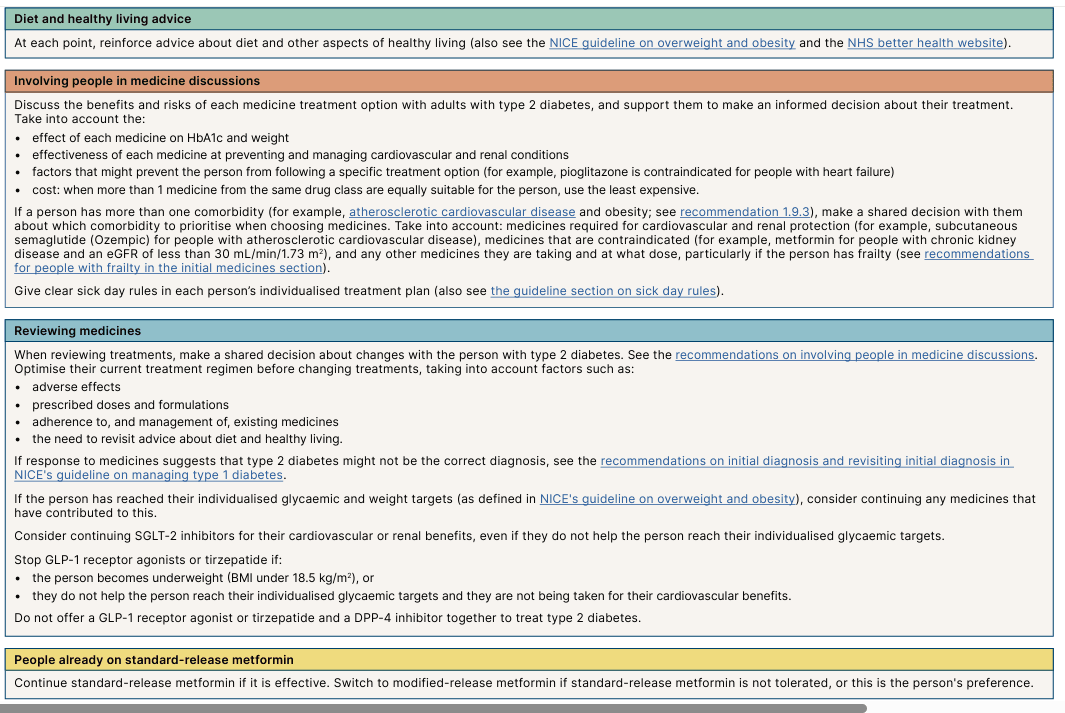This screenshot has width=1065, height=713.
Task: Follow link on involving people in medicine discussions
Action: pos(854,355)
